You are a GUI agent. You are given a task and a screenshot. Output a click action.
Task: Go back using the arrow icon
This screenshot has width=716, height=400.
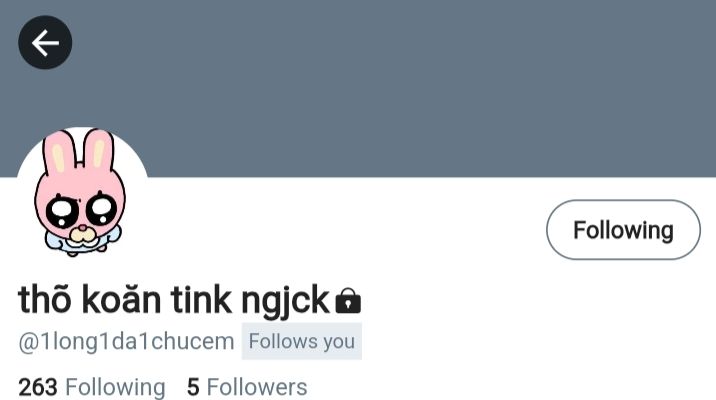point(45,42)
